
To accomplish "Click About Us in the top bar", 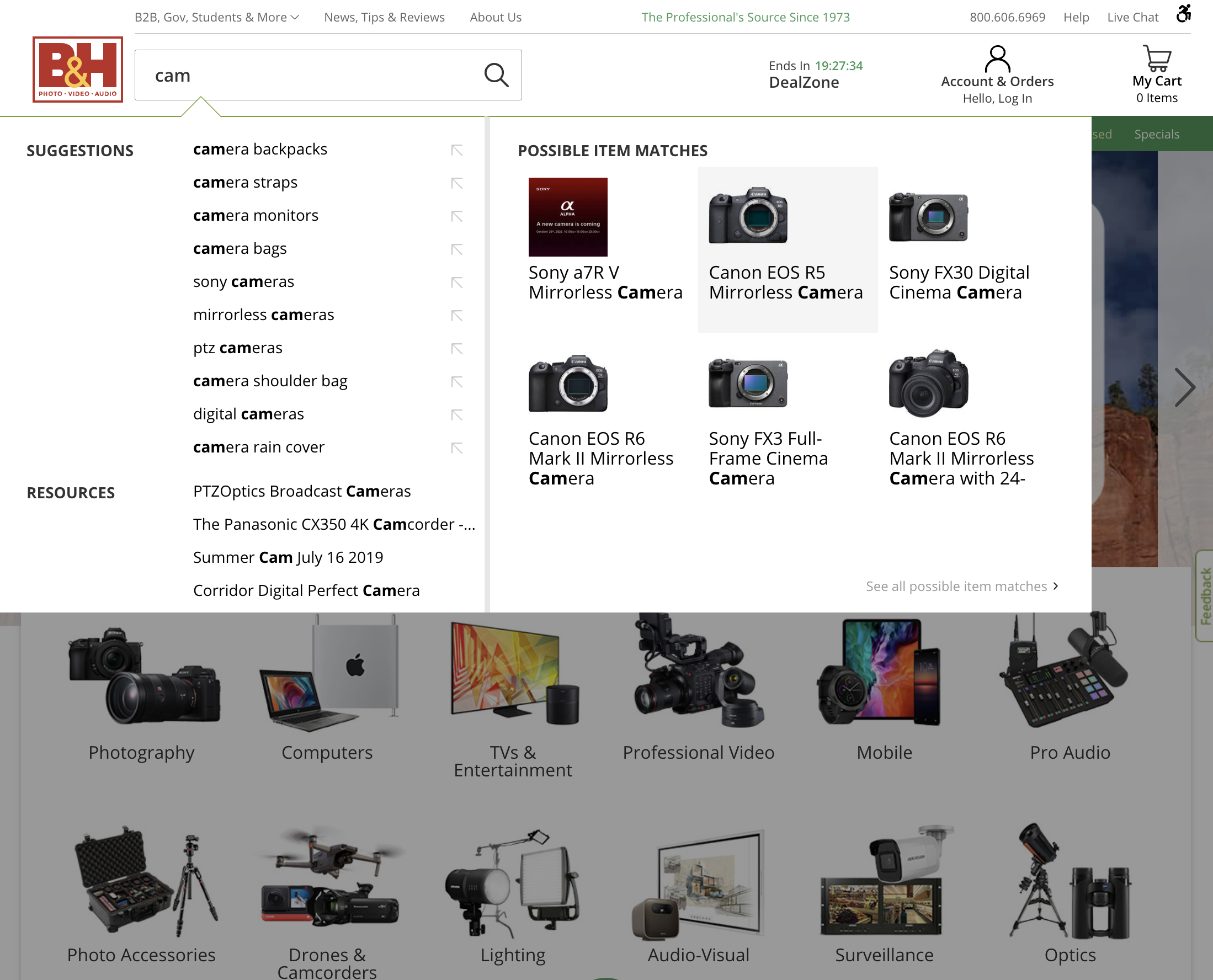I will [x=495, y=17].
